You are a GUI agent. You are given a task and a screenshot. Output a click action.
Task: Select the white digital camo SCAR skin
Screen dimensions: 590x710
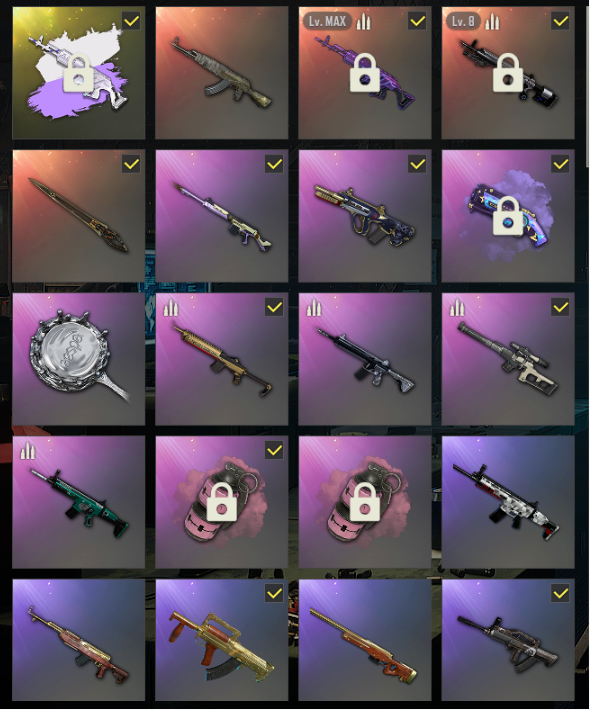(x=508, y=502)
